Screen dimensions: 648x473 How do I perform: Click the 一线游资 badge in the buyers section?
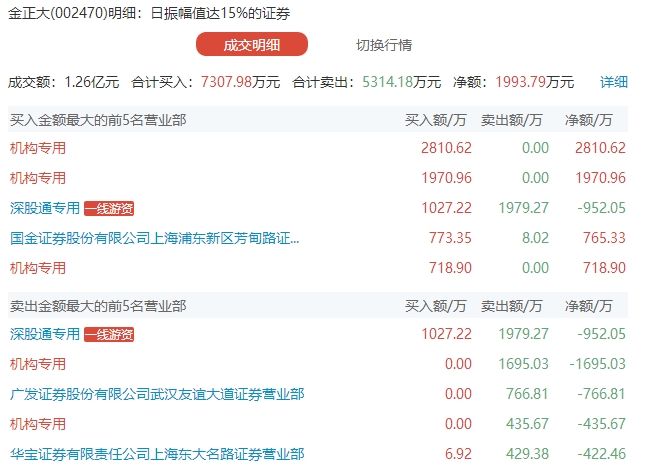[109, 209]
